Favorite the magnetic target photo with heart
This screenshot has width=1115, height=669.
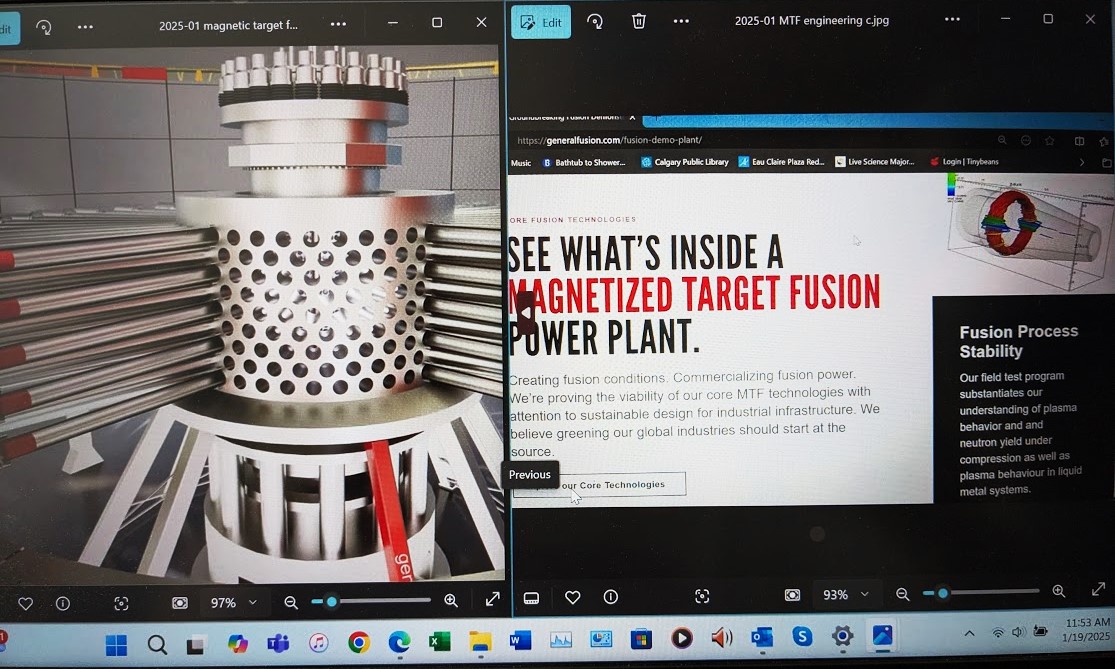click(26, 603)
